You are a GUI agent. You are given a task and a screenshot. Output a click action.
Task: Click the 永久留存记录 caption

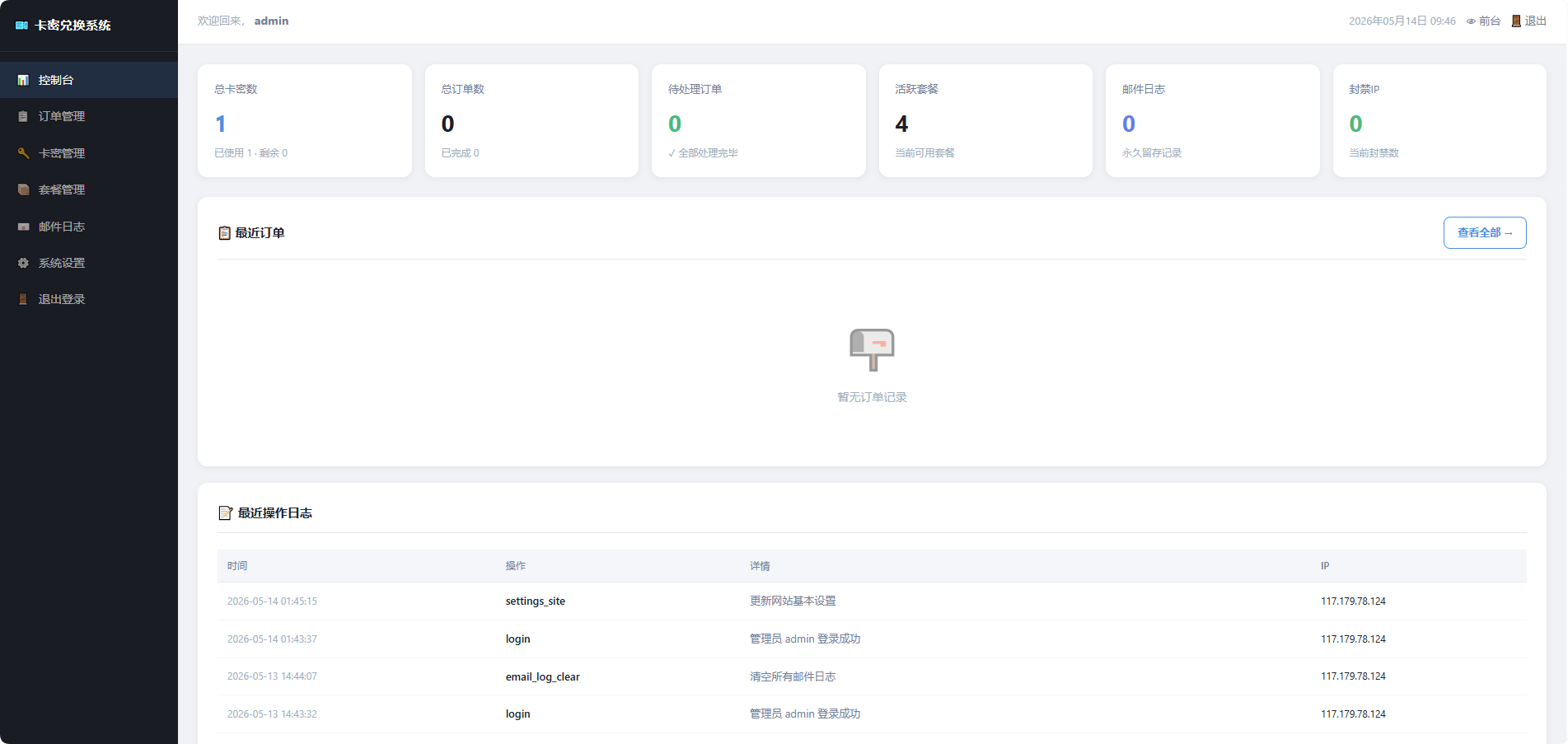(1152, 153)
